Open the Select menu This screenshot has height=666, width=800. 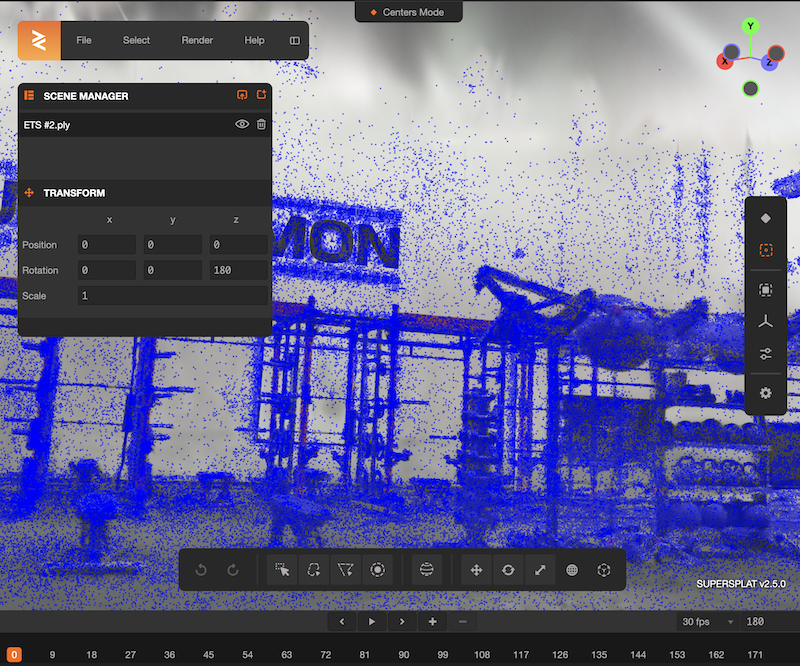click(x=136, y=40)
